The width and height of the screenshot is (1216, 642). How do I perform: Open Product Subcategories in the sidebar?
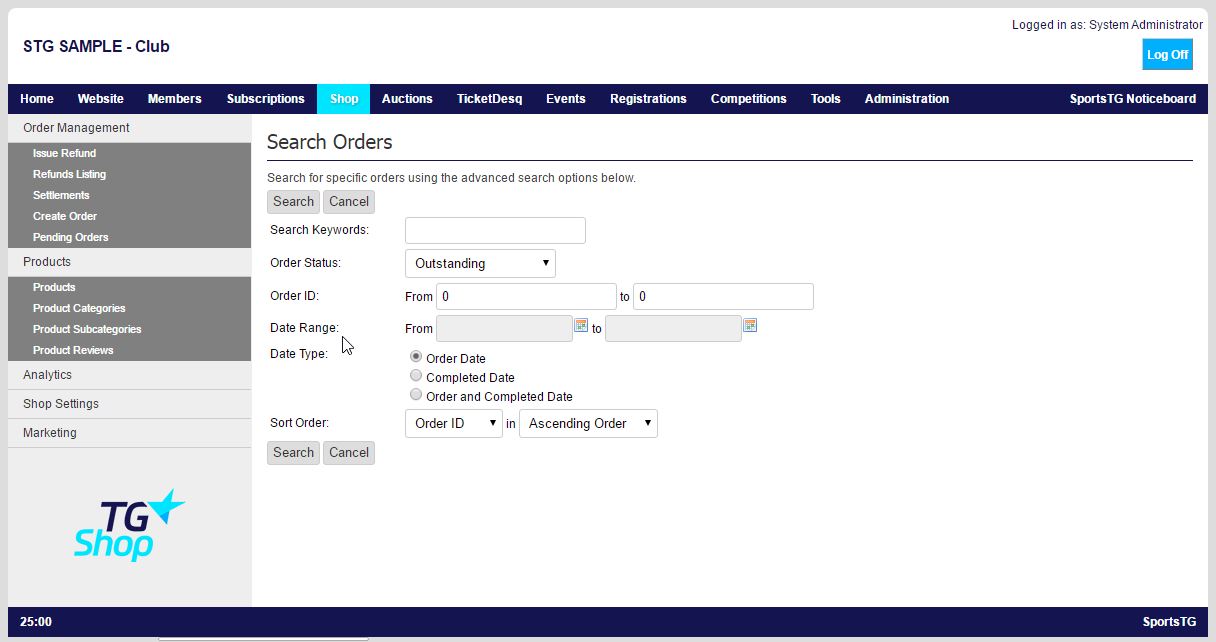pyautogui.click(x=87, y=329)
